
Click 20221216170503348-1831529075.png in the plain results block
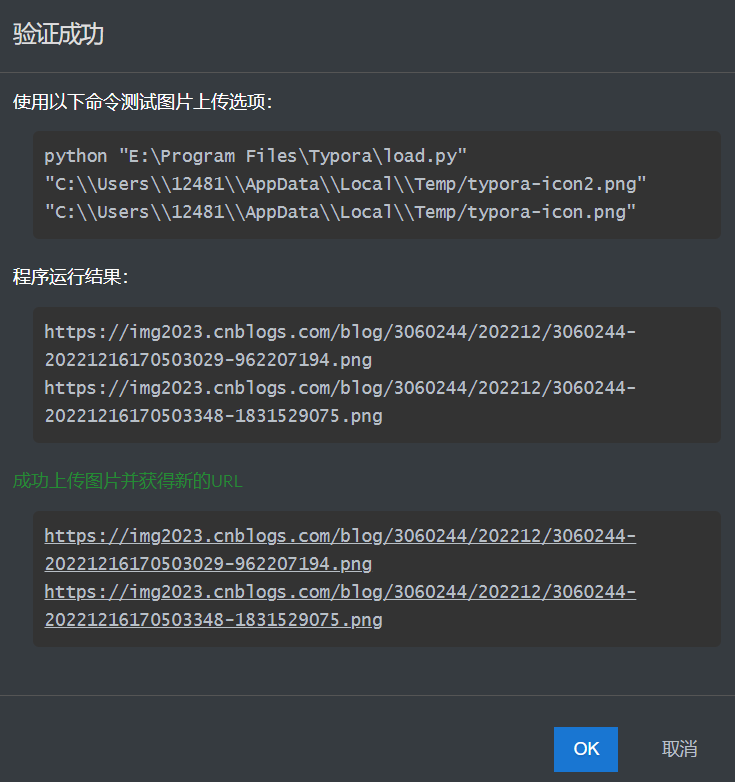(x=213, y=416)
